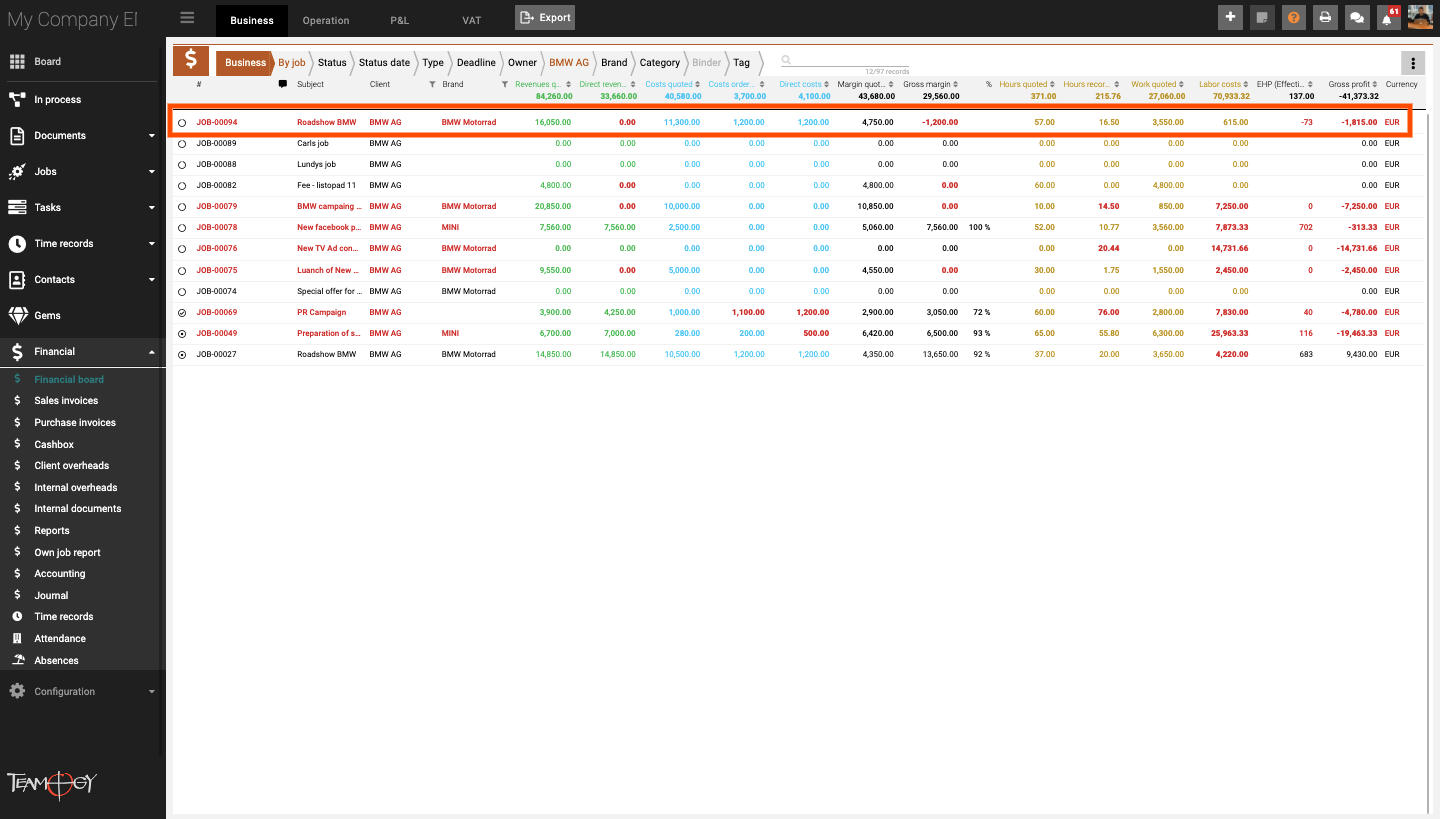The image size is (1440, 819).
Task: Select radio for JOB-00089
Action: pos(182,144)
